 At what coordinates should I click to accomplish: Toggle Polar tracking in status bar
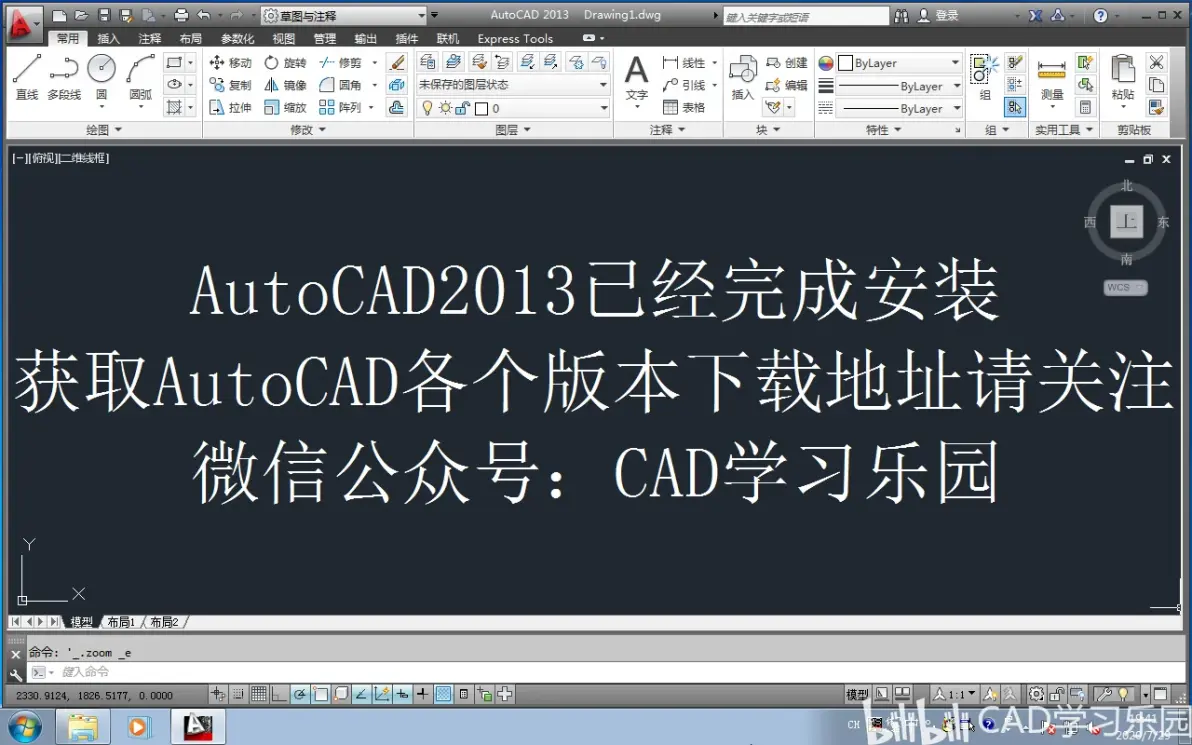pos(300,694)
